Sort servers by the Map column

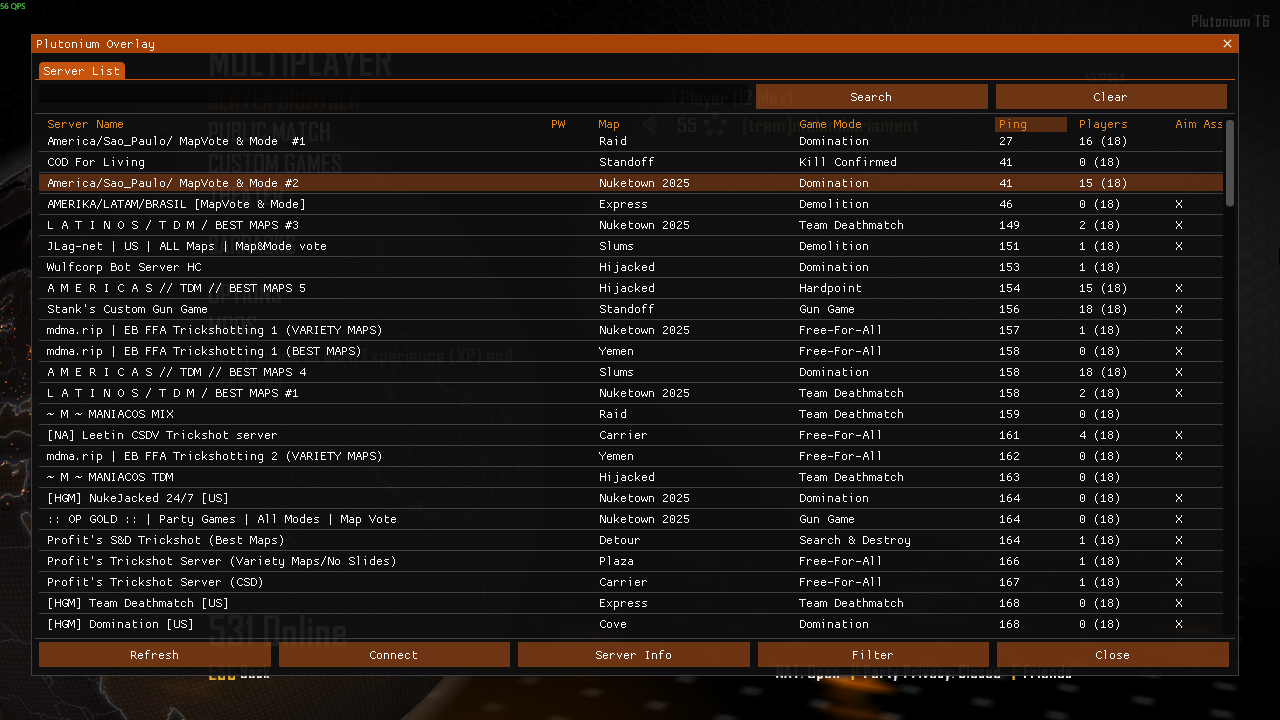pos(609,124)
